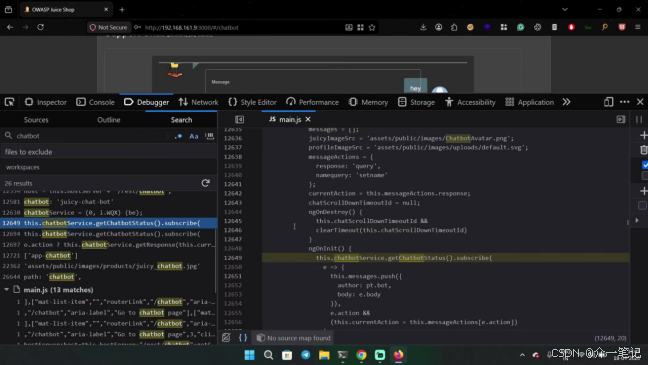
Task: Switch to the Memory panel
Action: (368, 102)
